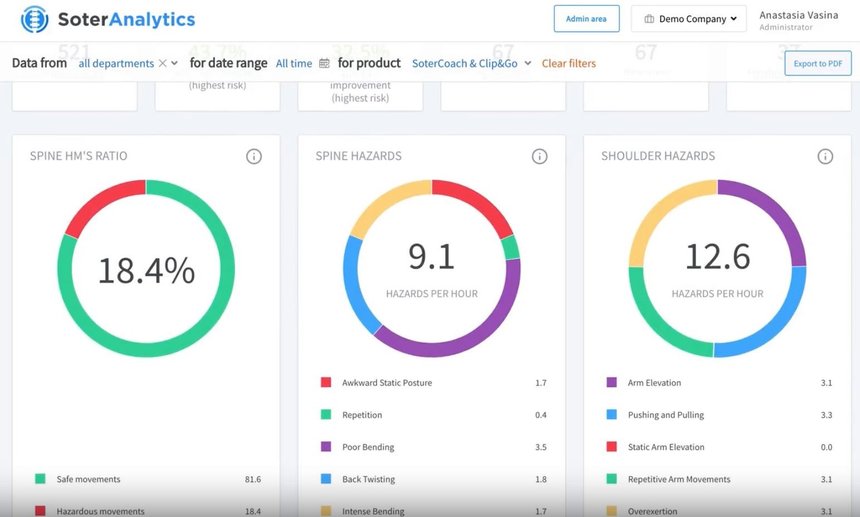Click the SoterAnalytics spine logo icon
860x517 pixels.
pyautogui.click(x=35, y=19)
